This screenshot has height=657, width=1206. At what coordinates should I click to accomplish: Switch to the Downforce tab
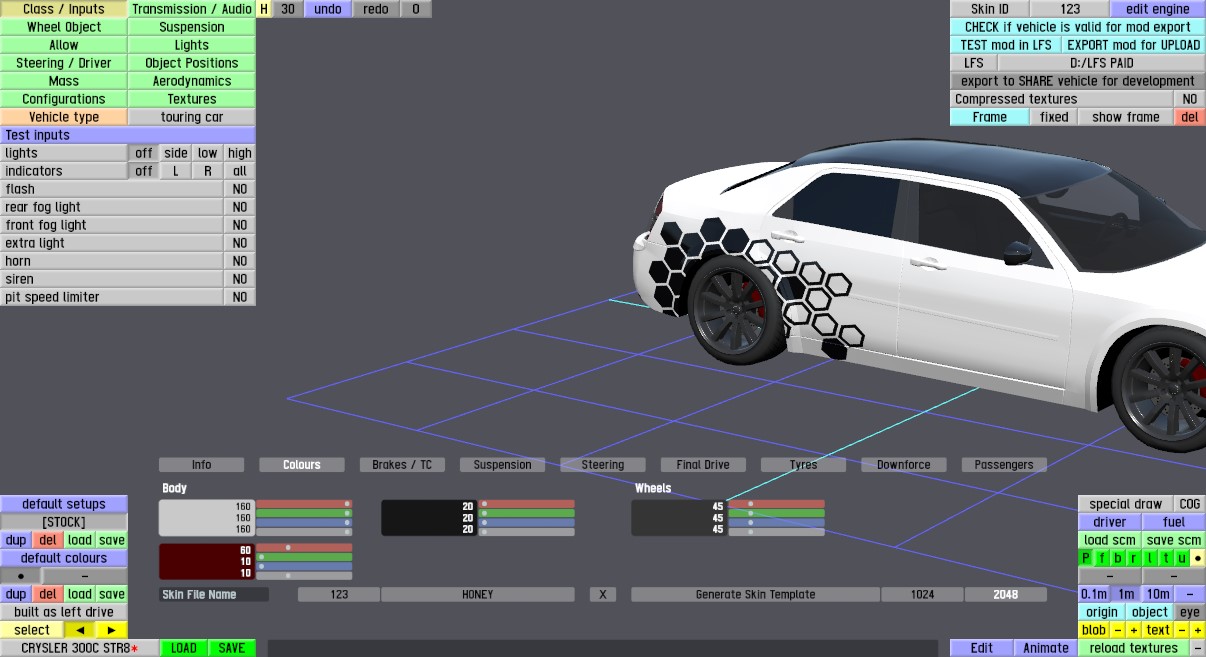tap(904, 465)
